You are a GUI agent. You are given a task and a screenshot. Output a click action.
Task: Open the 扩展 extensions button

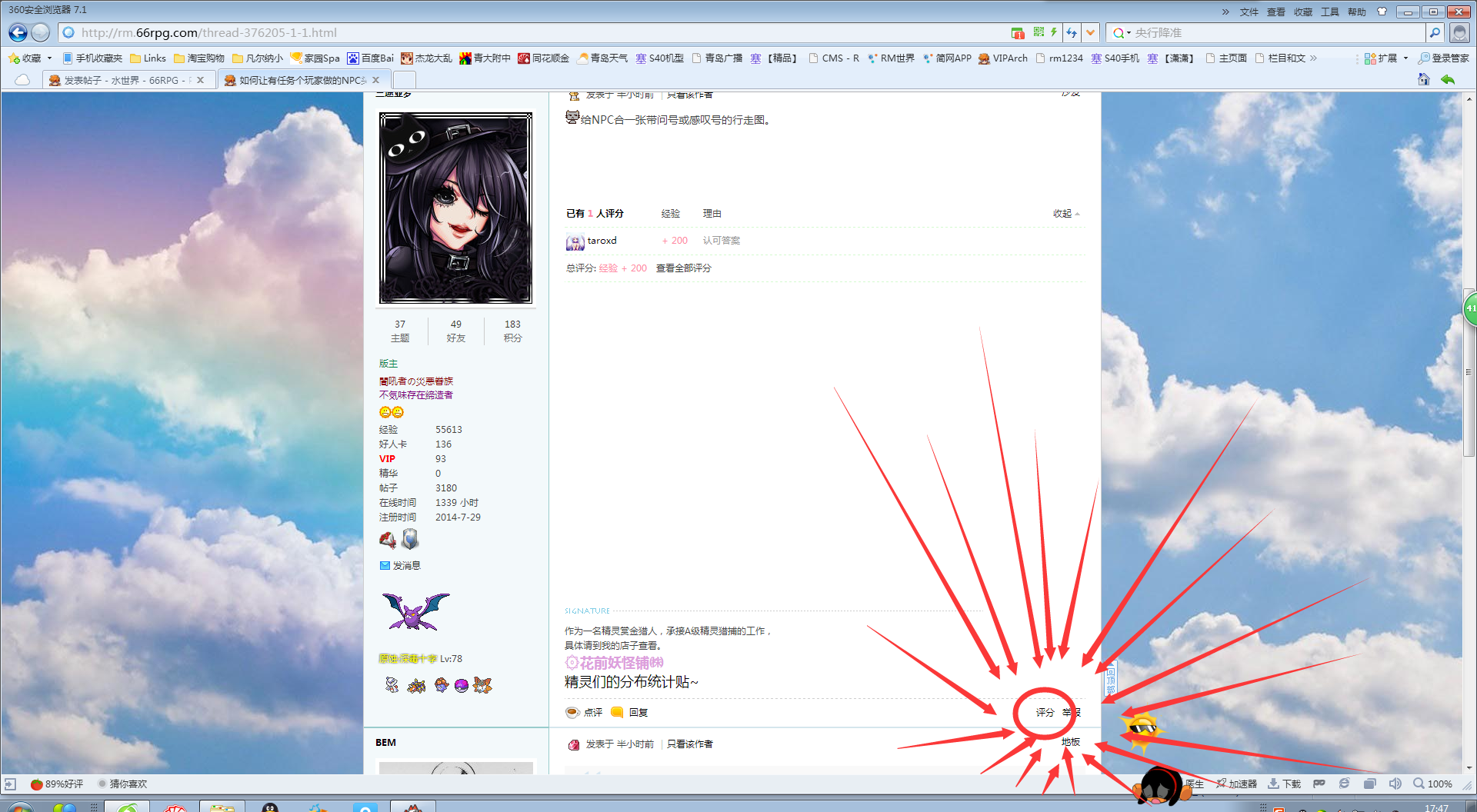(1381, 58)
